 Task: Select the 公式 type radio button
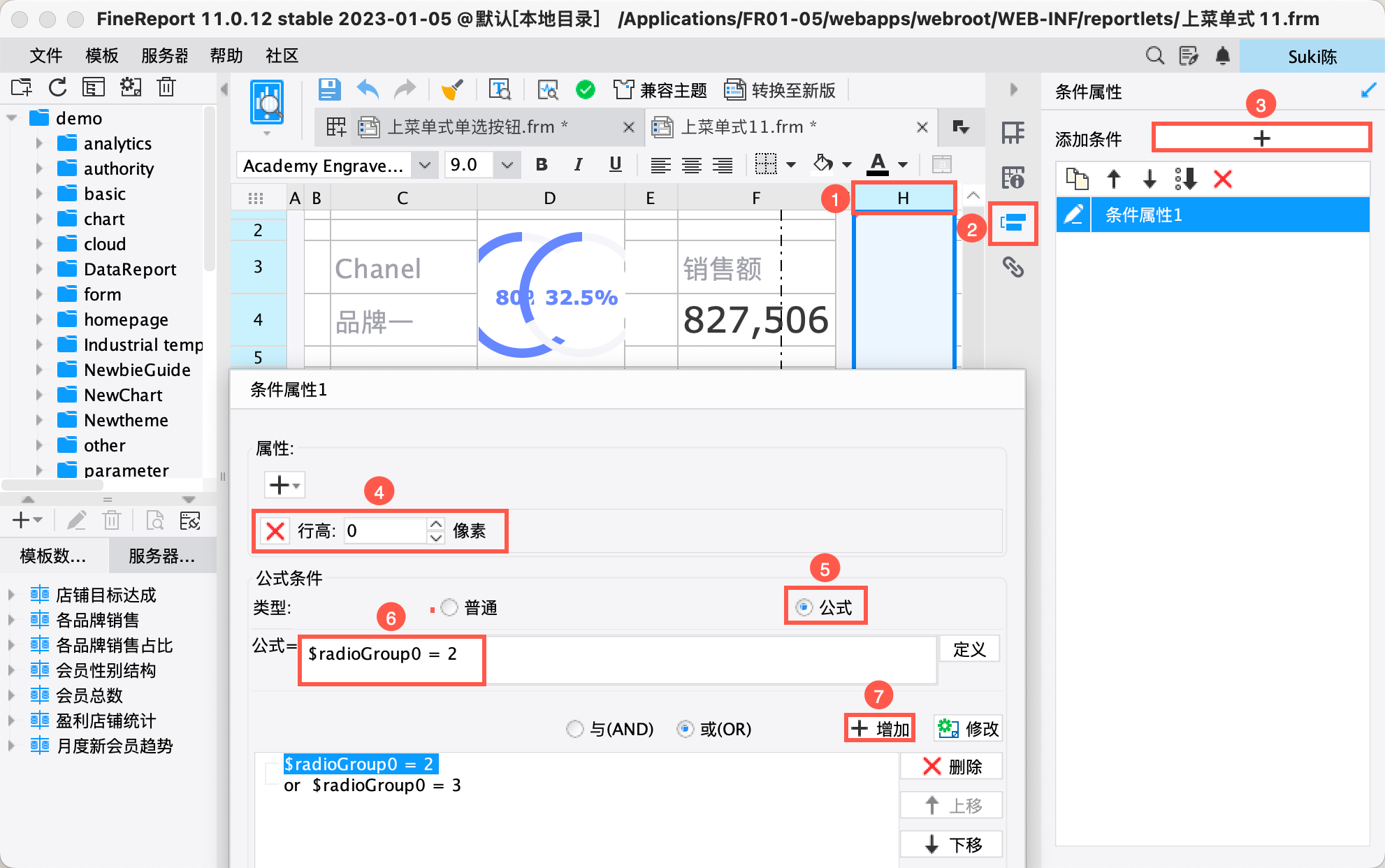pyautogui.click(x=804, y=607)
